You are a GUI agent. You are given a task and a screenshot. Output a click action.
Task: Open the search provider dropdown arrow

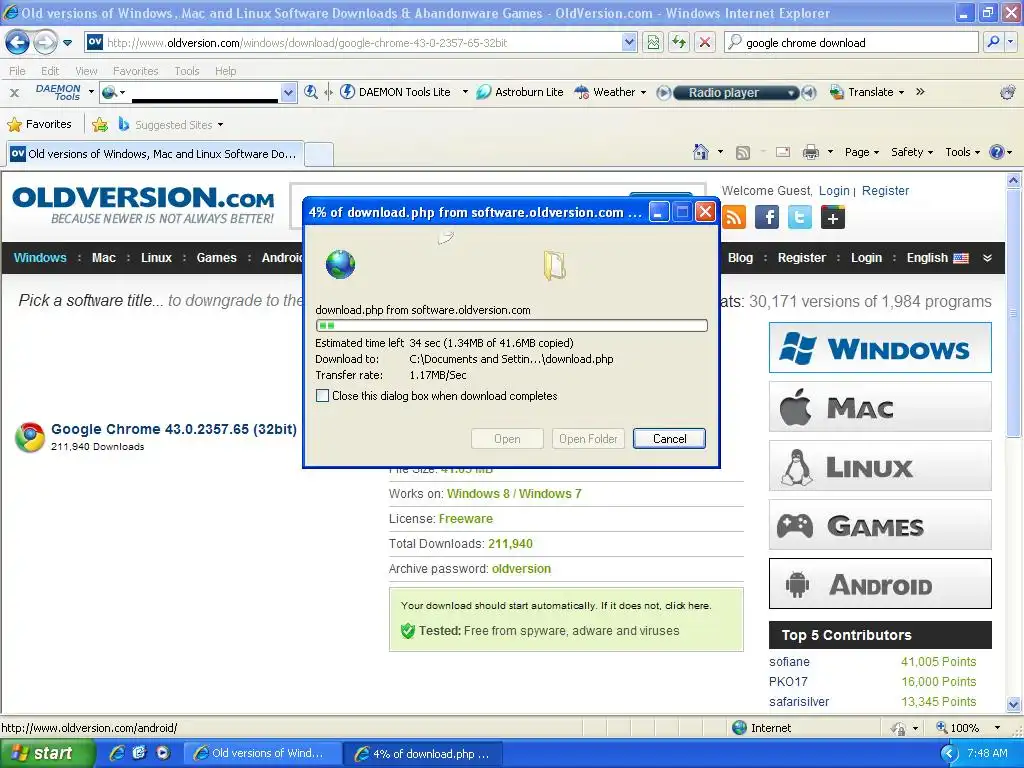coord(1011,42)
